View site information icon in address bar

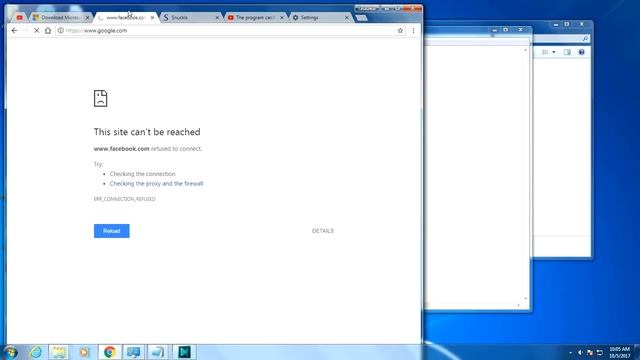pos(60,31)
